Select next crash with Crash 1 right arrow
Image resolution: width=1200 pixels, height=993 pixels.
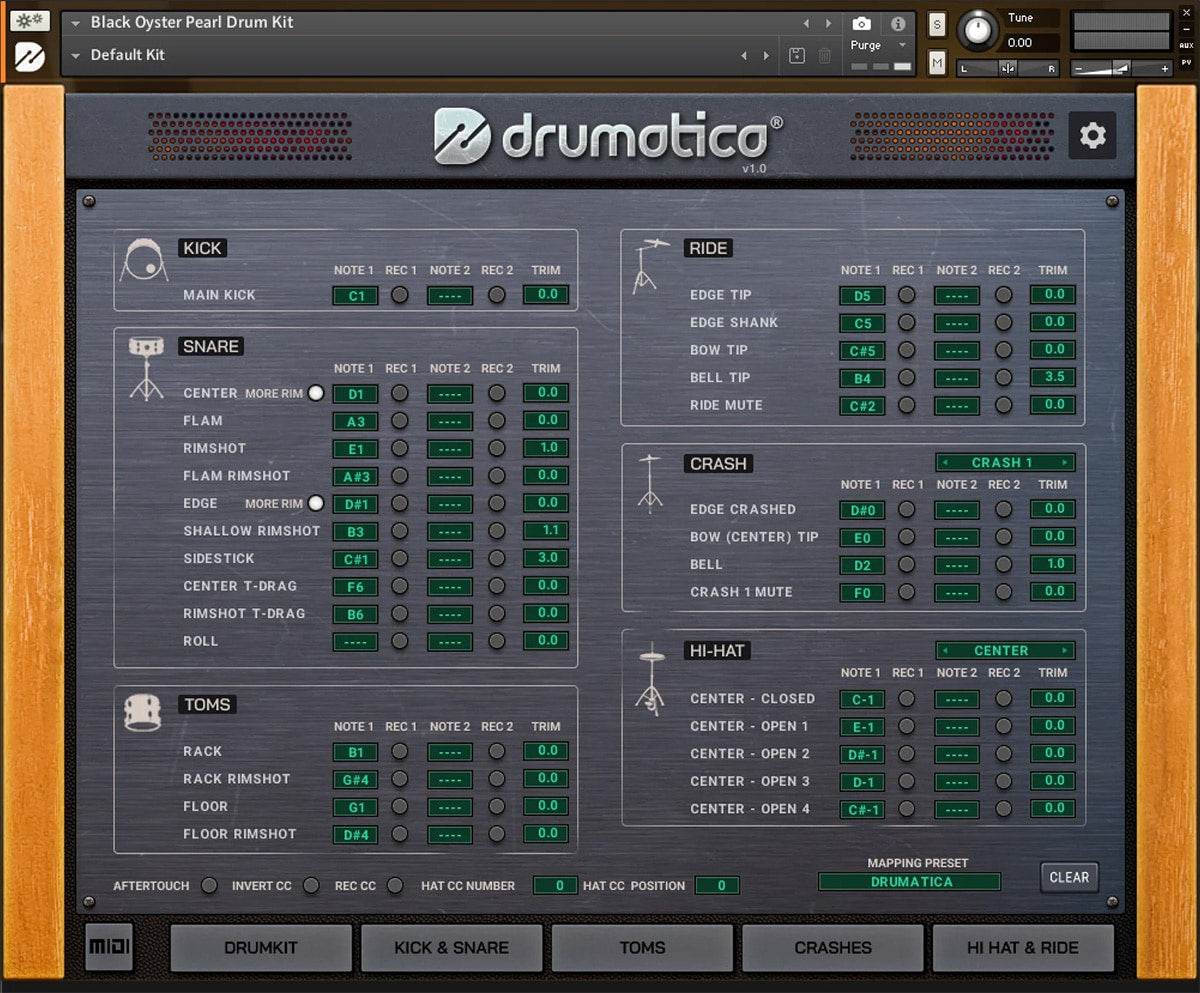pos(1067,463)
